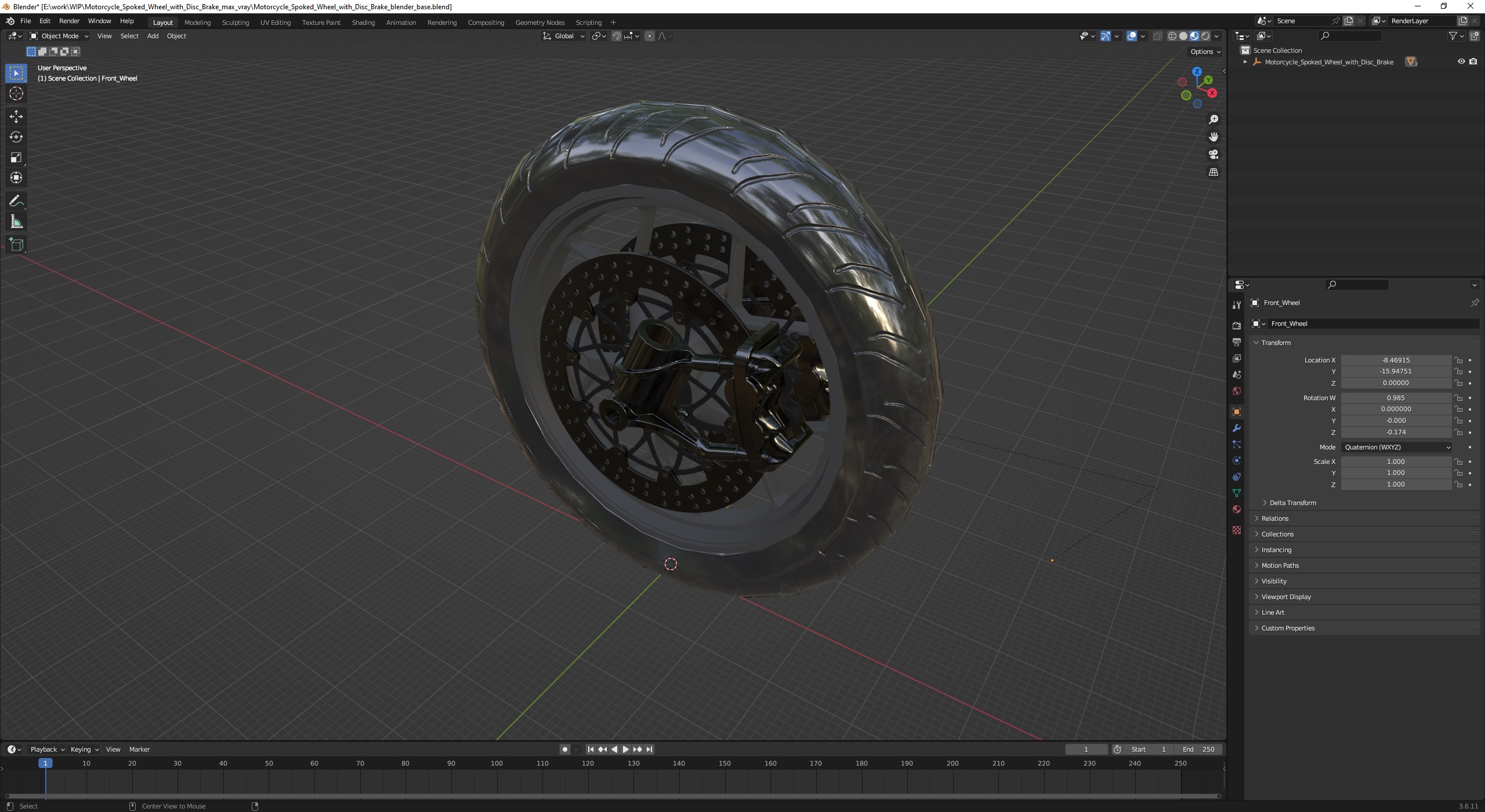Viewport: 1485px width, 812px height.
Task: Click the pan hand viewport gizmo
Action: point(1213,137)
